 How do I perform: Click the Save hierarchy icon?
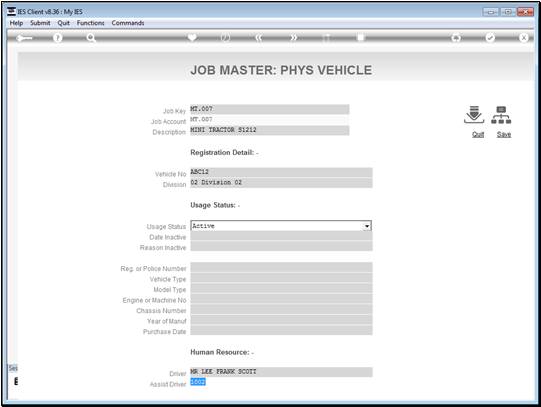[x=501, y=115]
